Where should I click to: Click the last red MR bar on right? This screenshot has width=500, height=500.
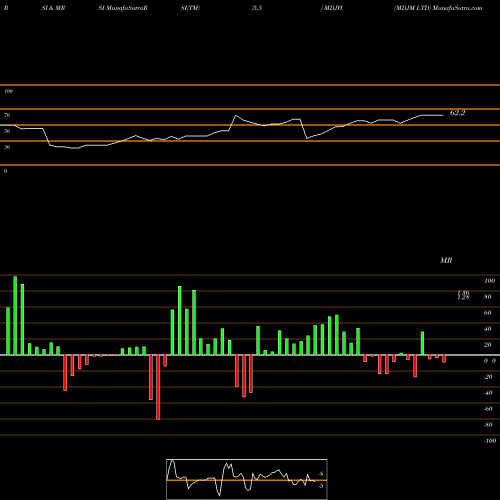click(x=444, y=359)
